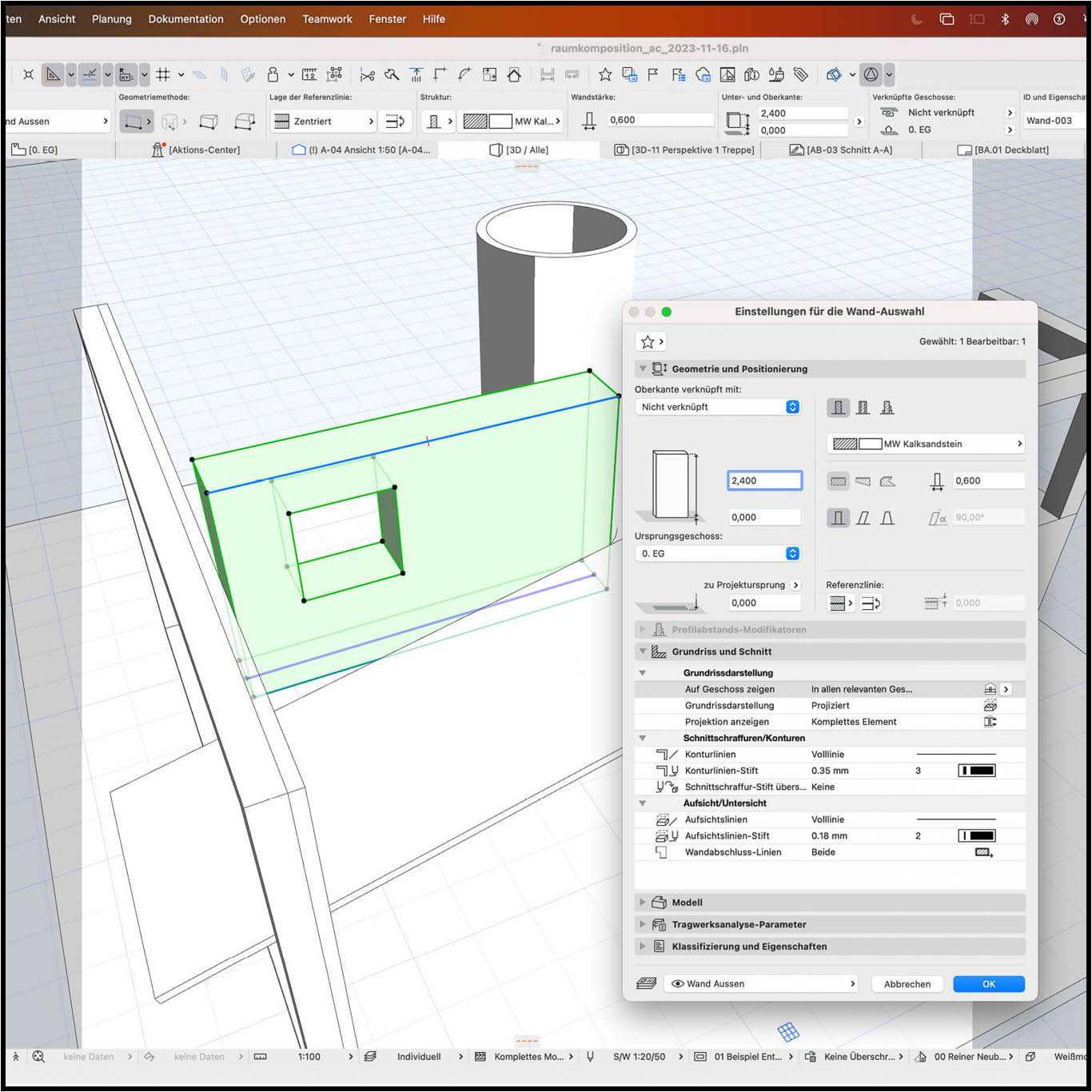Click wall height field 2,400 in dialog

[764, 481]
